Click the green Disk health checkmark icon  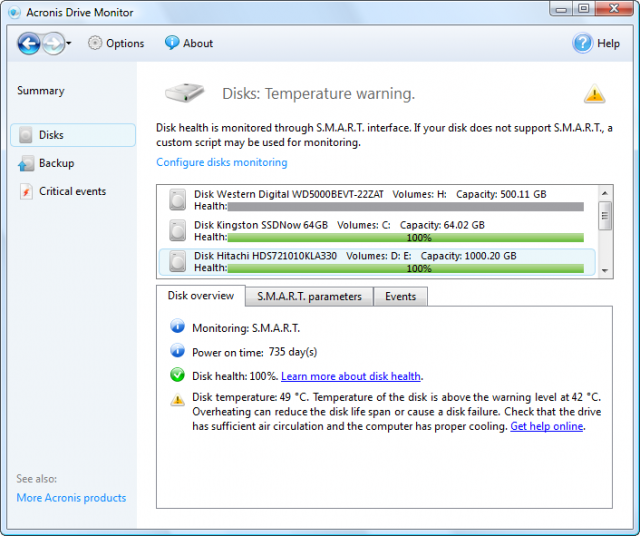178,375
